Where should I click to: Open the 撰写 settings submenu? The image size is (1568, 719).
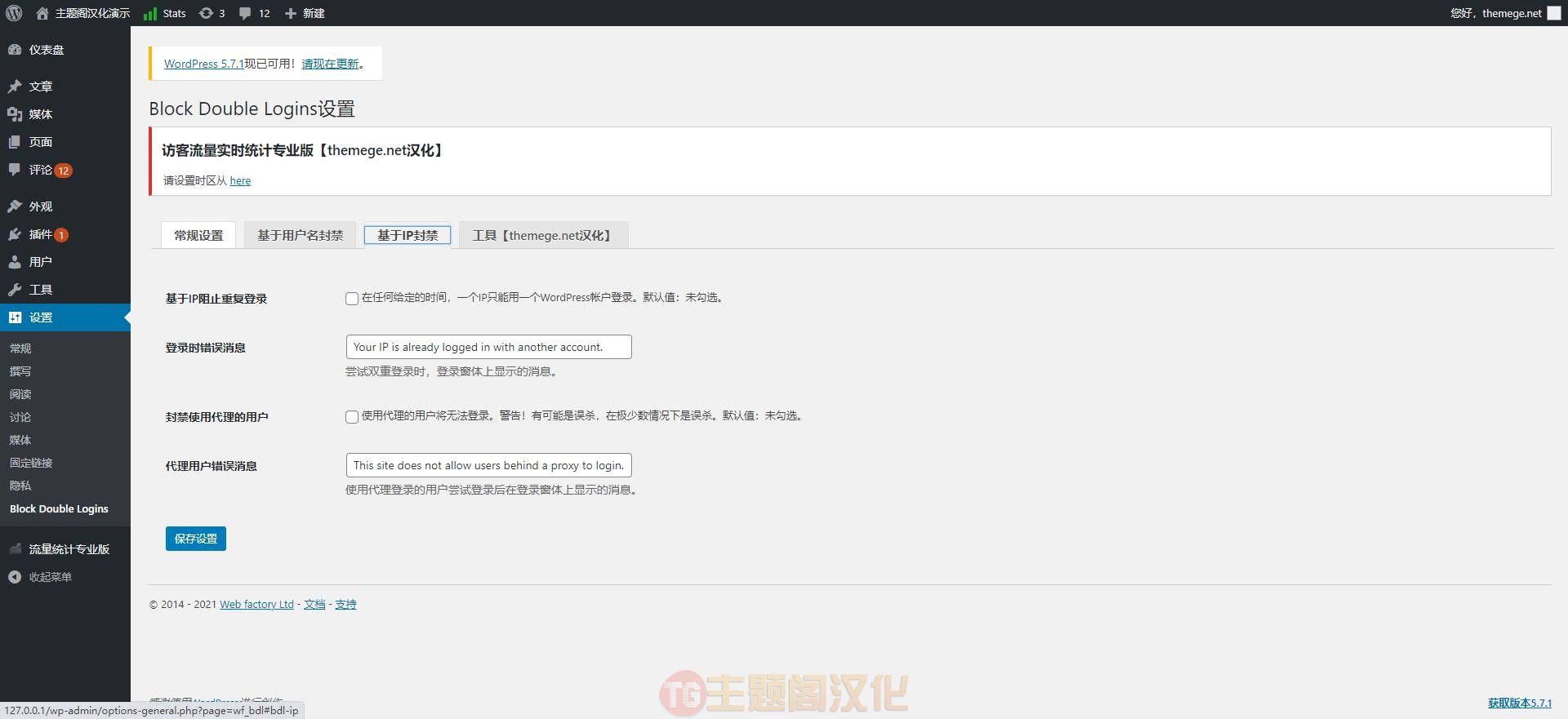[x=20, y=371]
